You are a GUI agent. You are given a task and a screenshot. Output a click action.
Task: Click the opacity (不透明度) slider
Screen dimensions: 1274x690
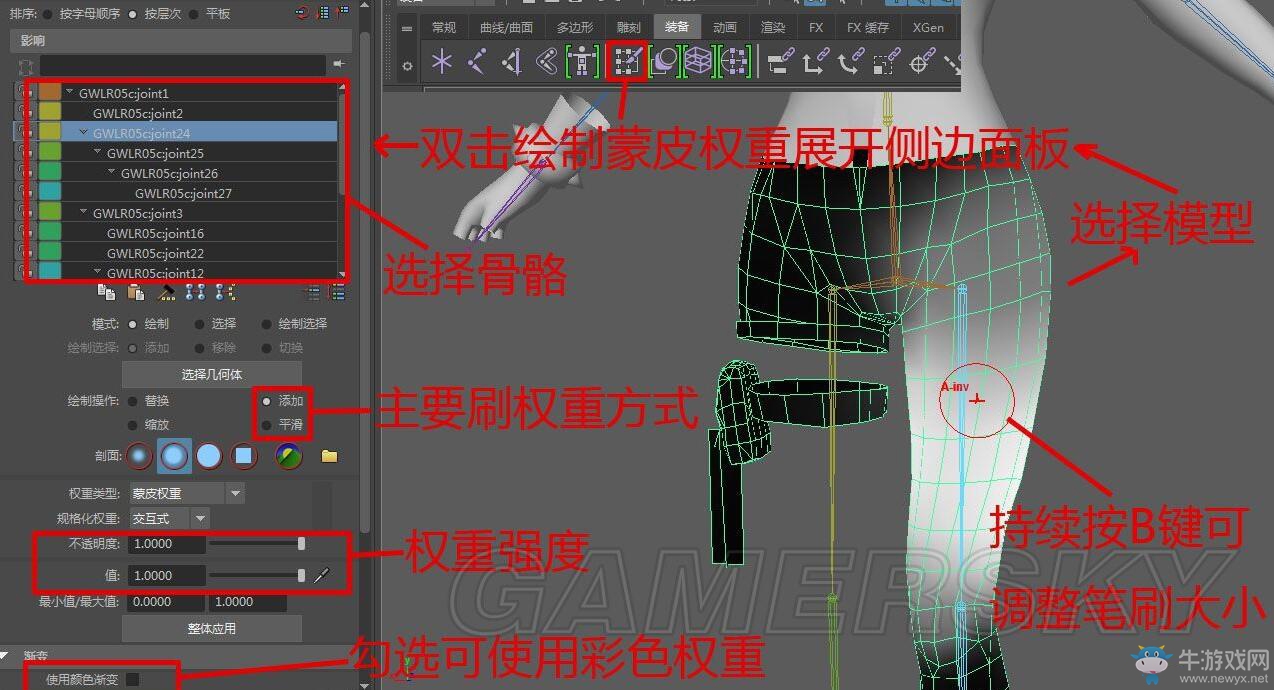click(x=257, y=544)
